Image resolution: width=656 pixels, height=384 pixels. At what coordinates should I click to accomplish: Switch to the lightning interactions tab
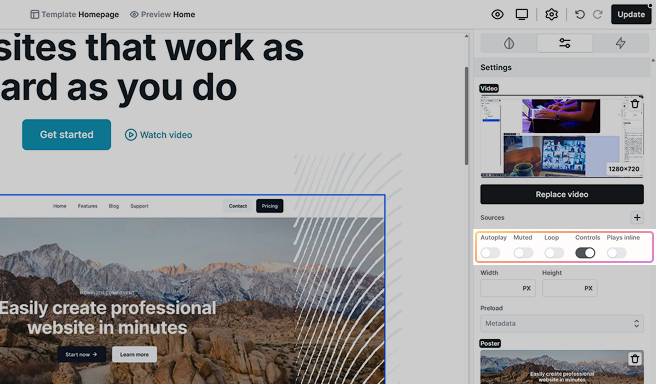tap(620, 43)
